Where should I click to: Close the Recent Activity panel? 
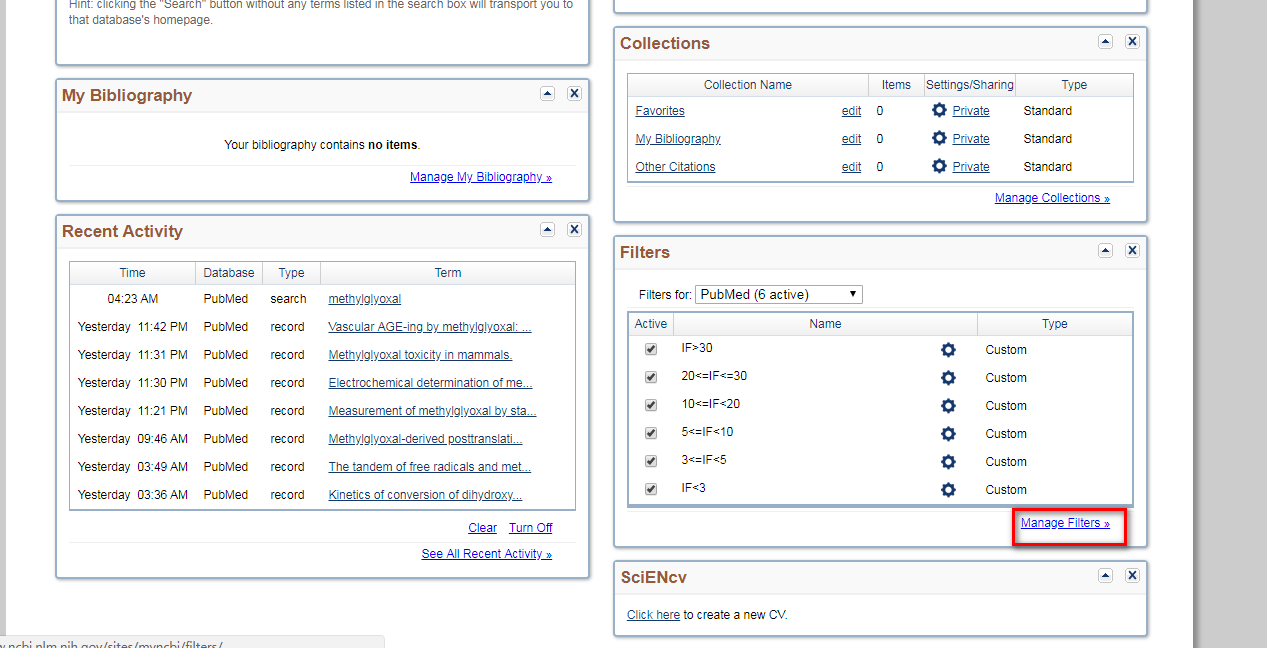coord(574,229)
